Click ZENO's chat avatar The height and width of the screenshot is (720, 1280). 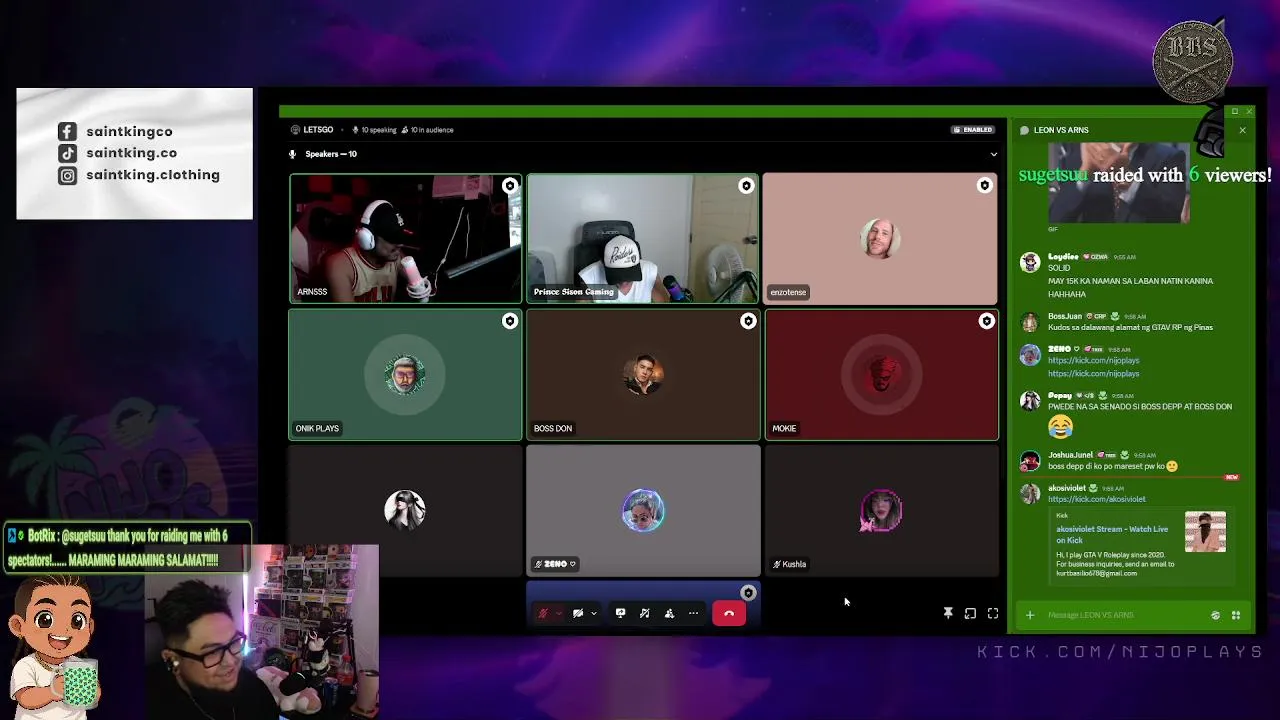1030,354
